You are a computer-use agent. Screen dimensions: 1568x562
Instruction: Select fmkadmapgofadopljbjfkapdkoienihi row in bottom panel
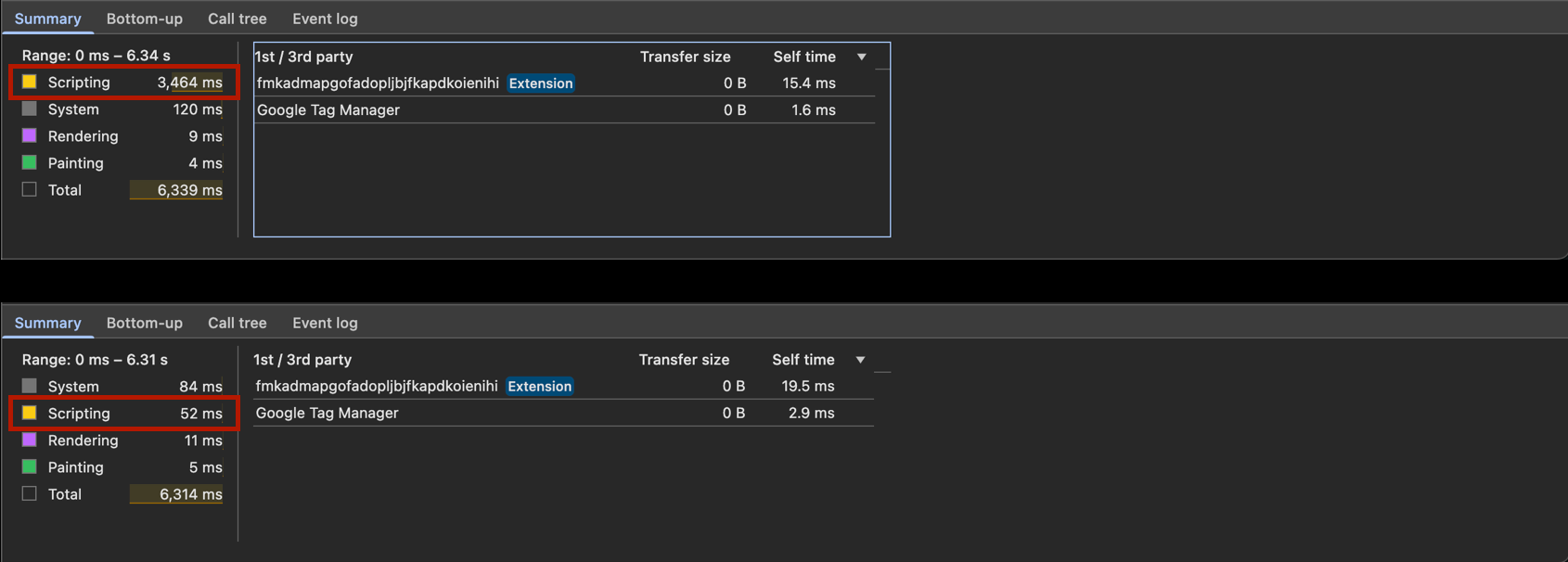pos(564,387)
